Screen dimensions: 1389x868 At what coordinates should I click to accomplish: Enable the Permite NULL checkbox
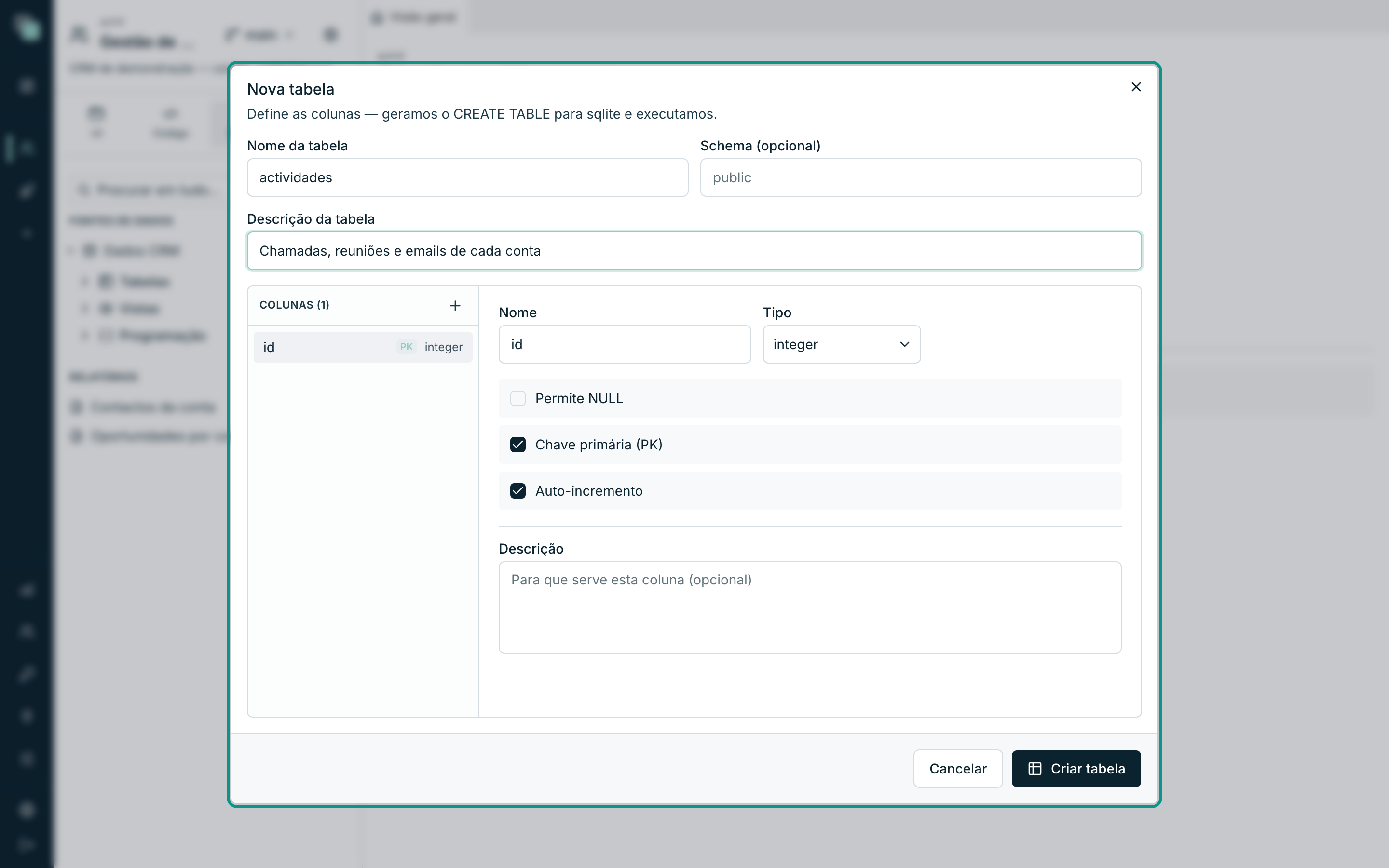517,398
